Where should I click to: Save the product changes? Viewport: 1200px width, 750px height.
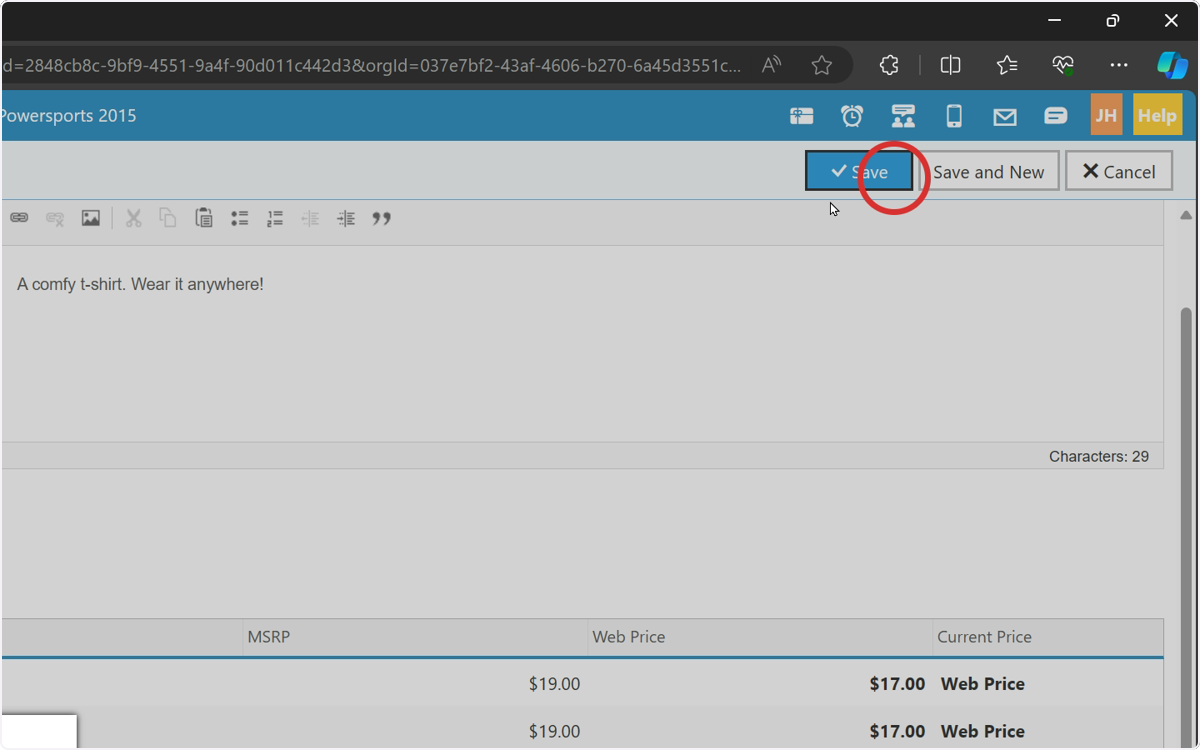(x=859, y=171)
